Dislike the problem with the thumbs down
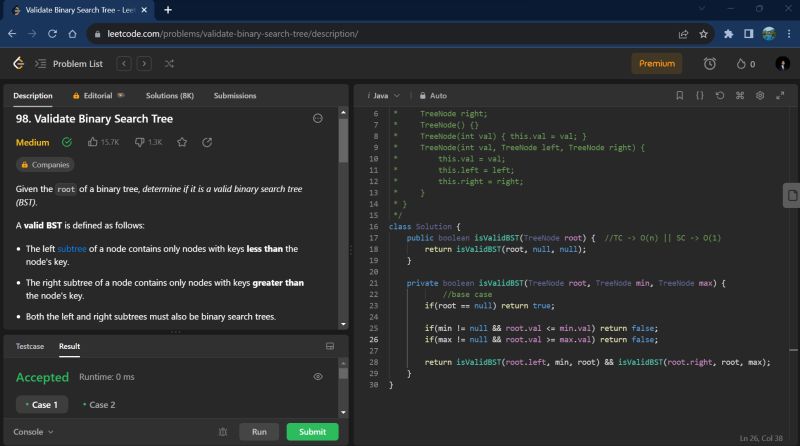The image size is (800, 446). [139, 143]
